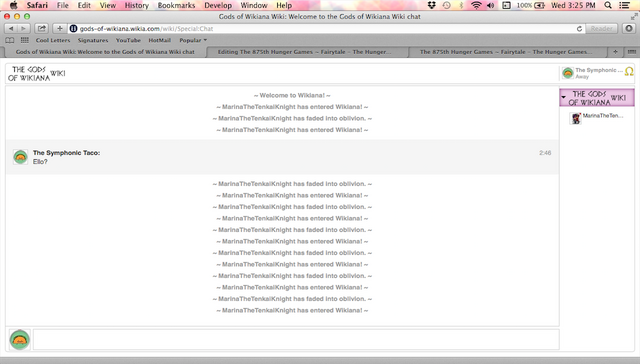This screenshot has width=640, height=364.
Task: Reload the page with the refresh icon
Action: coord(579,29)
